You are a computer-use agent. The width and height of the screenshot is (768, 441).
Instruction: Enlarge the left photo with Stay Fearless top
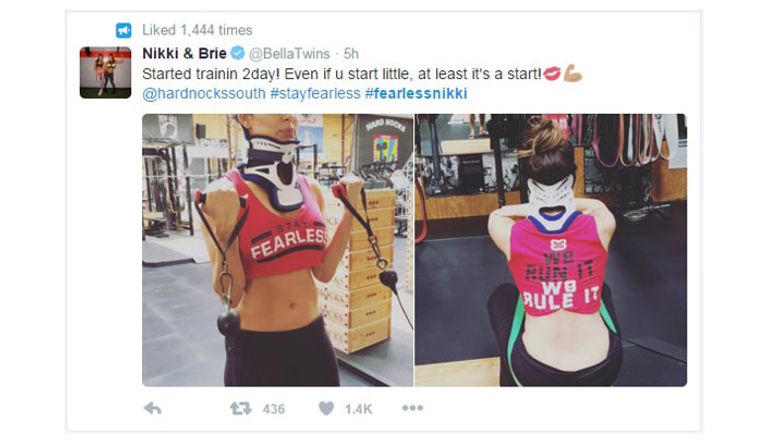[277, 250]
